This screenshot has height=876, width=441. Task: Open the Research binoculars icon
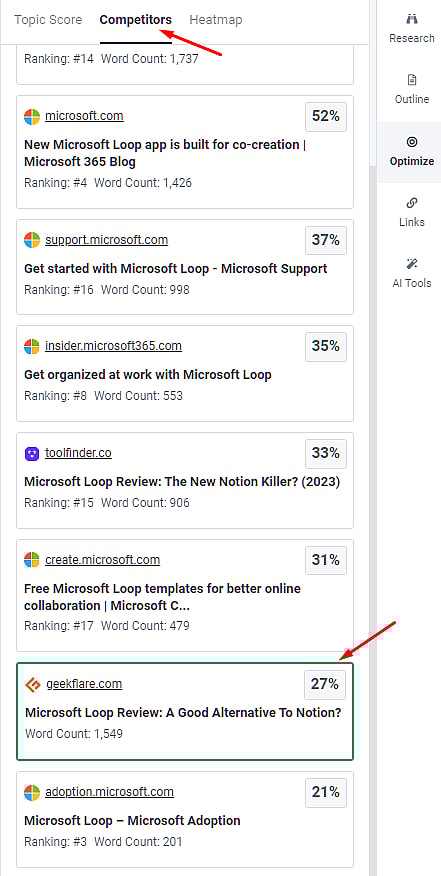point(412,18)
